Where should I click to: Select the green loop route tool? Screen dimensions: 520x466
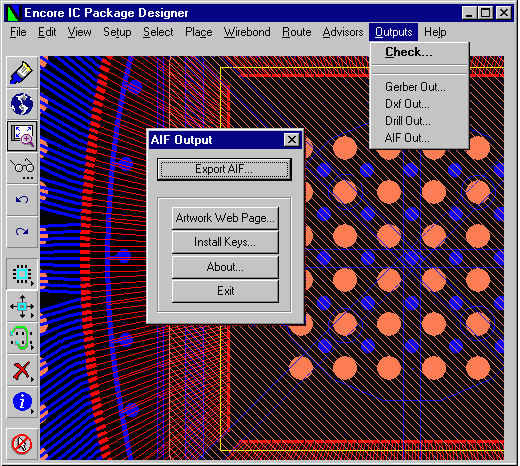click(x=22, y=338)
